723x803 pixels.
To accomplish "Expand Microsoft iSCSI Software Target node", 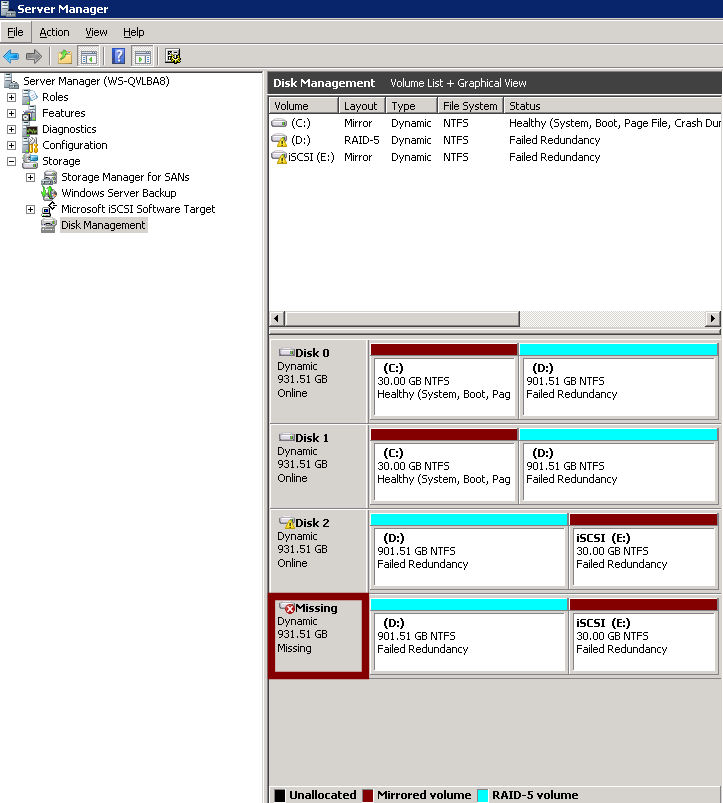I will [x=30, y=209].
